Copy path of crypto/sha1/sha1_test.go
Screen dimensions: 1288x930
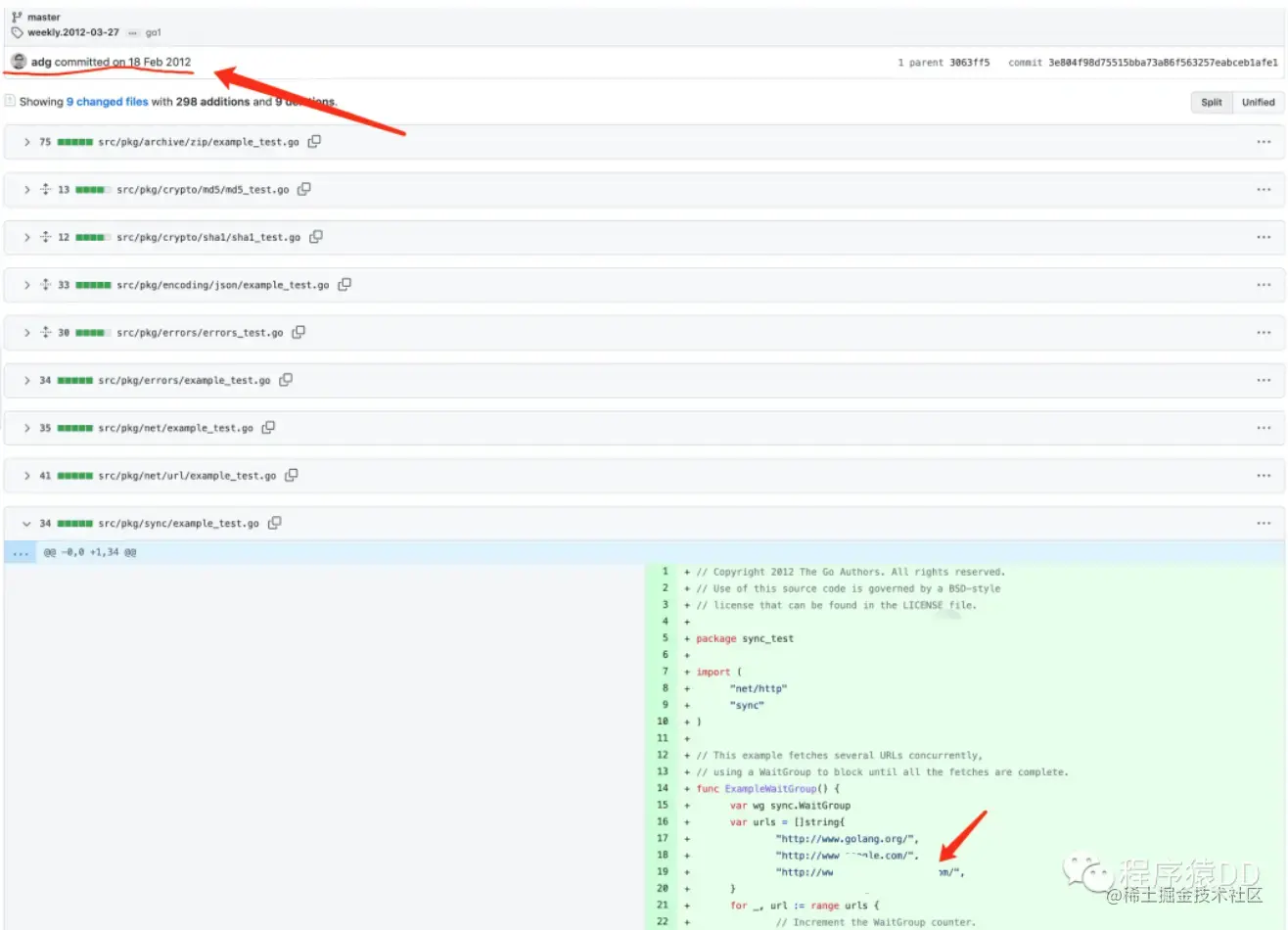point(316,237)
